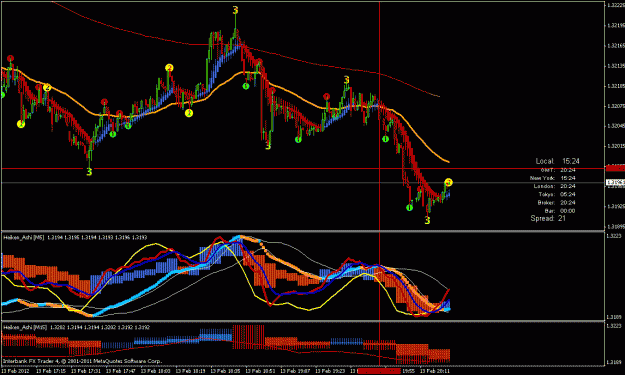The image size is (625, 375).
Task: Click the Bar: 00:00 countdown text
Action: [560, 211]
